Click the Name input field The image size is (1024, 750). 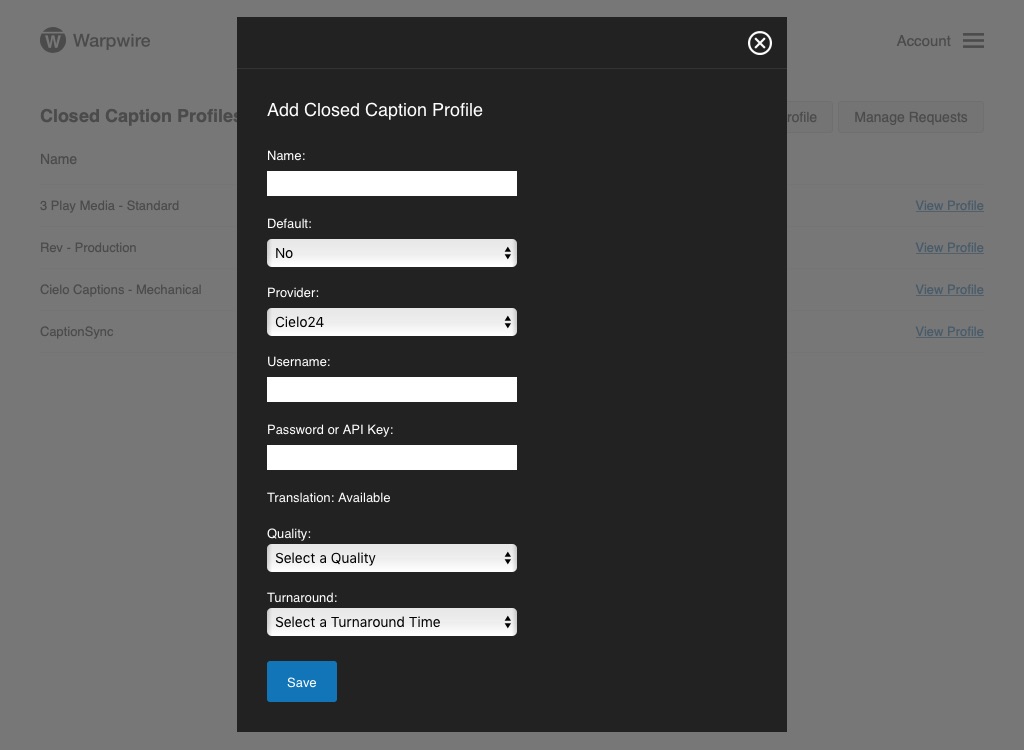[x=392, y=184]
